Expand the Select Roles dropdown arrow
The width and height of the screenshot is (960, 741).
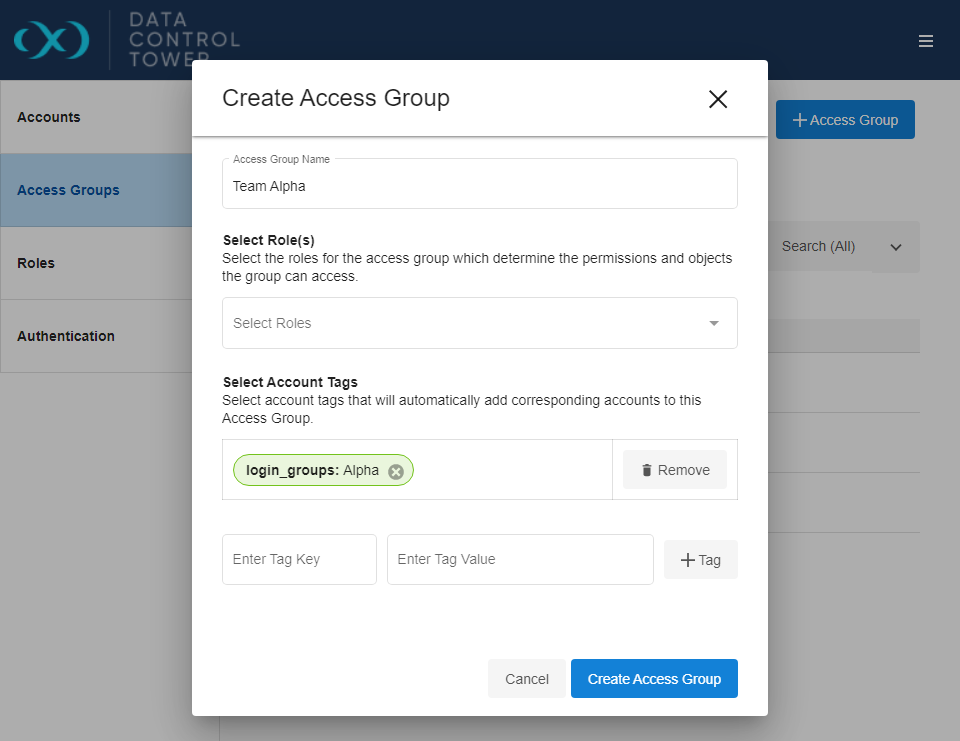pos(714,323)
